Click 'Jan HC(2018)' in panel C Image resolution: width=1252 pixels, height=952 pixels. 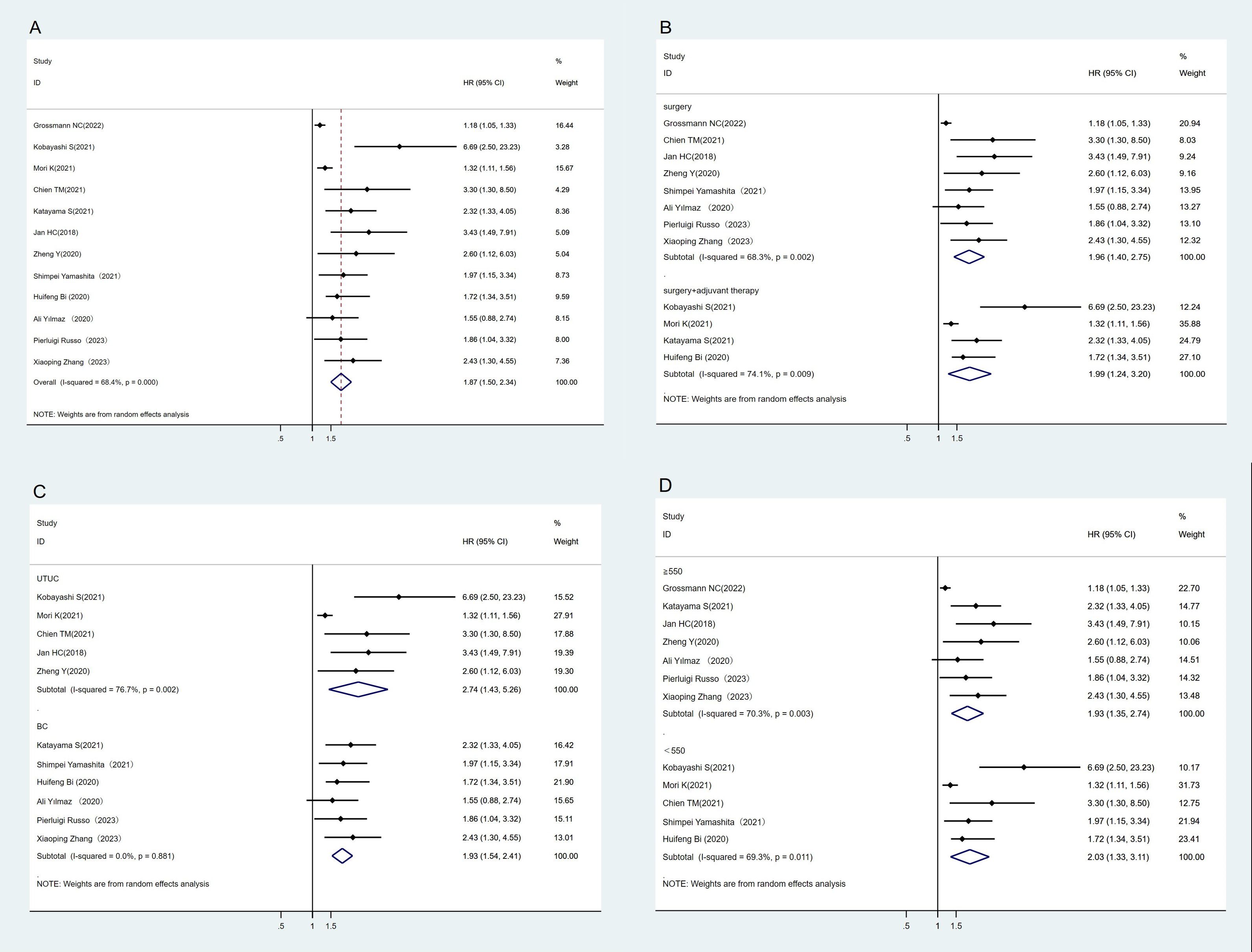(x=61, y=653)
